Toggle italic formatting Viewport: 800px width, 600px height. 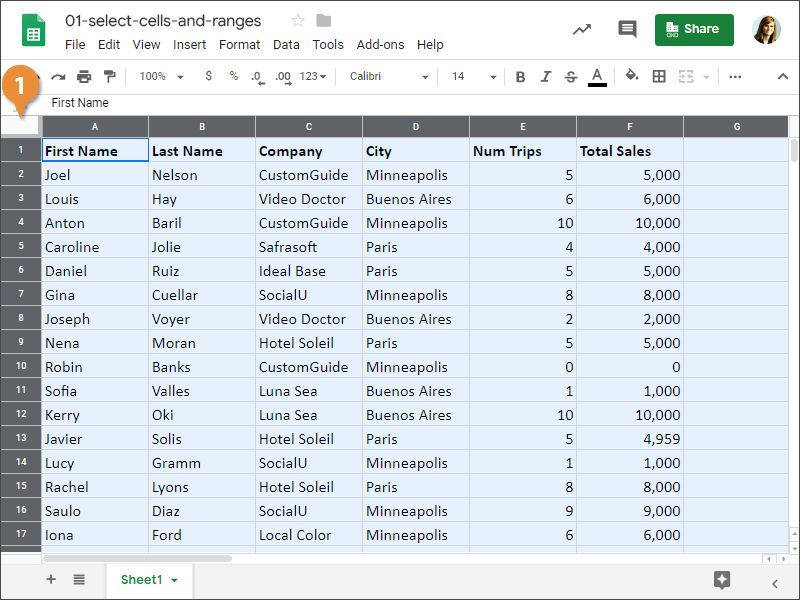pyautogui.click(x=545, y=76)
